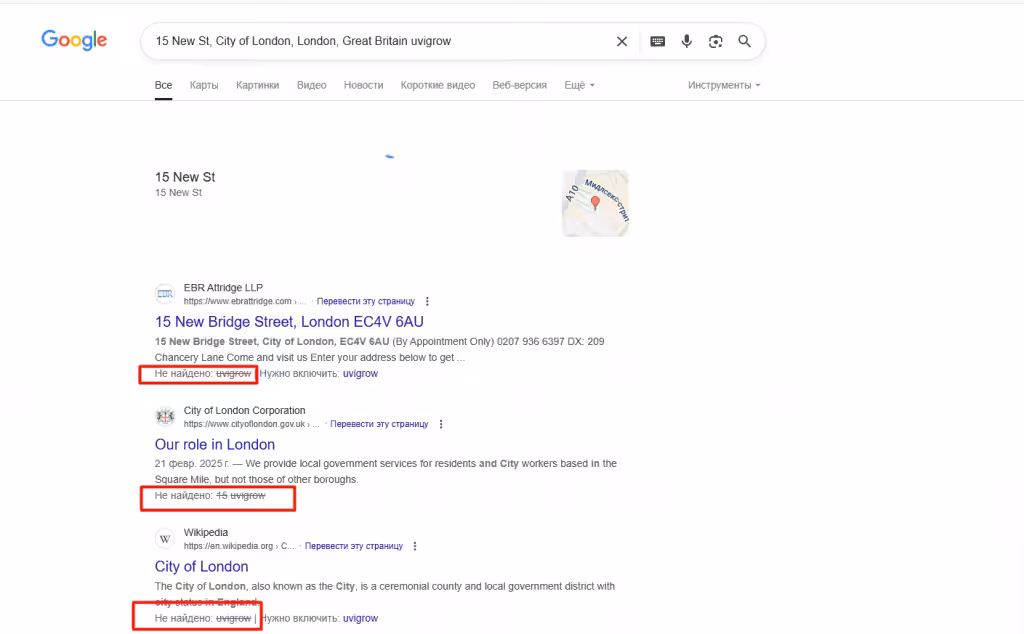Clear the search query with X icon
Viewport: 1024px width, 634px height.
tap(622, 41)
